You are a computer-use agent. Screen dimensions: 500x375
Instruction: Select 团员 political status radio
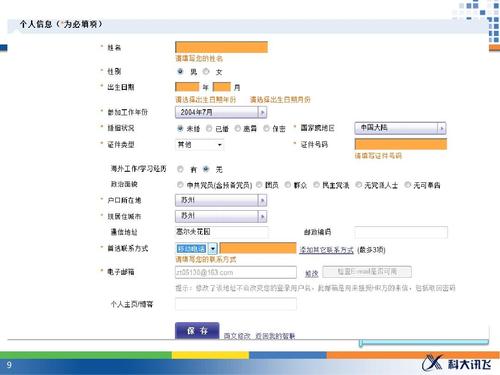(x=259, y=185)
